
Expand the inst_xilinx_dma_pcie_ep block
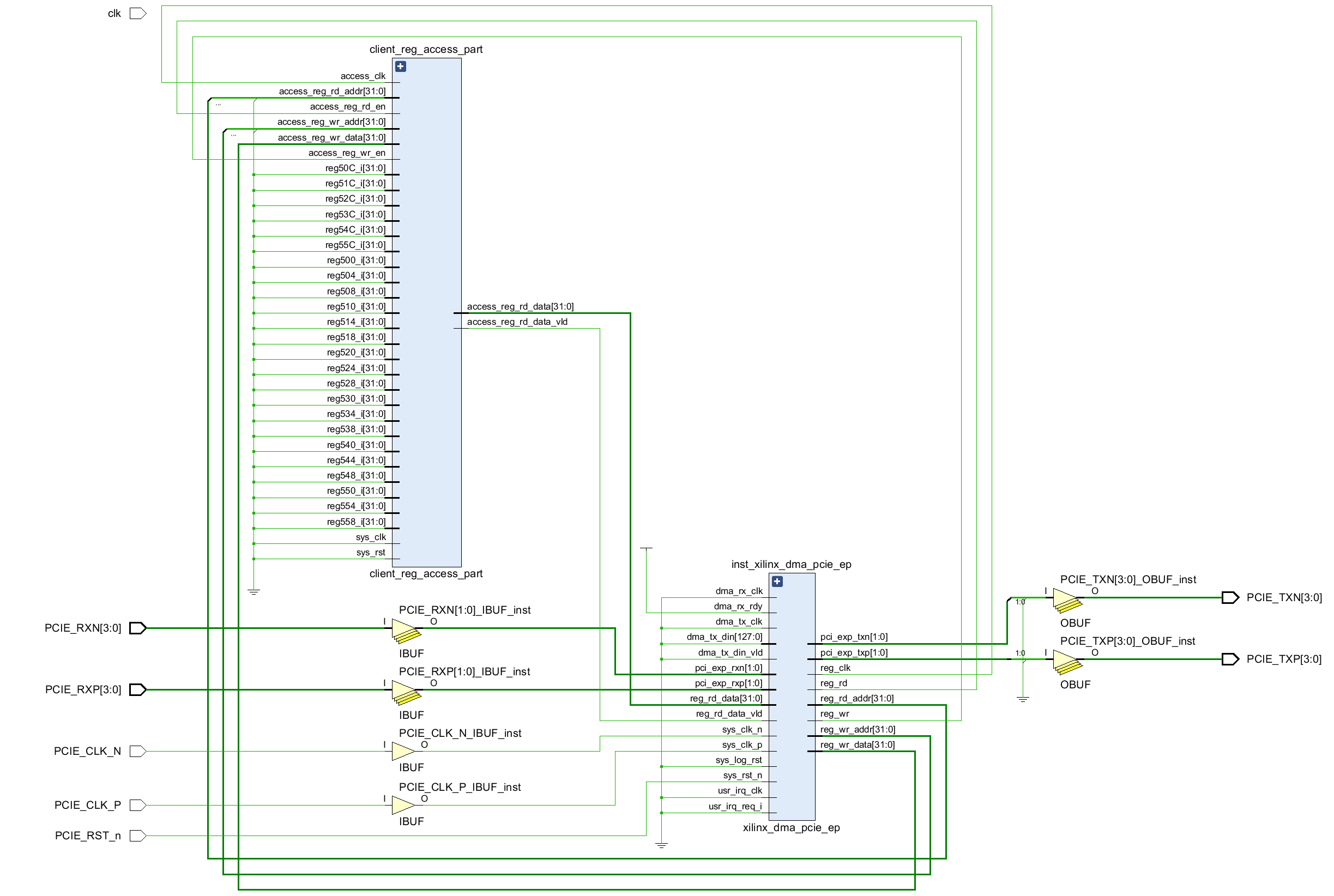(777, 582)
